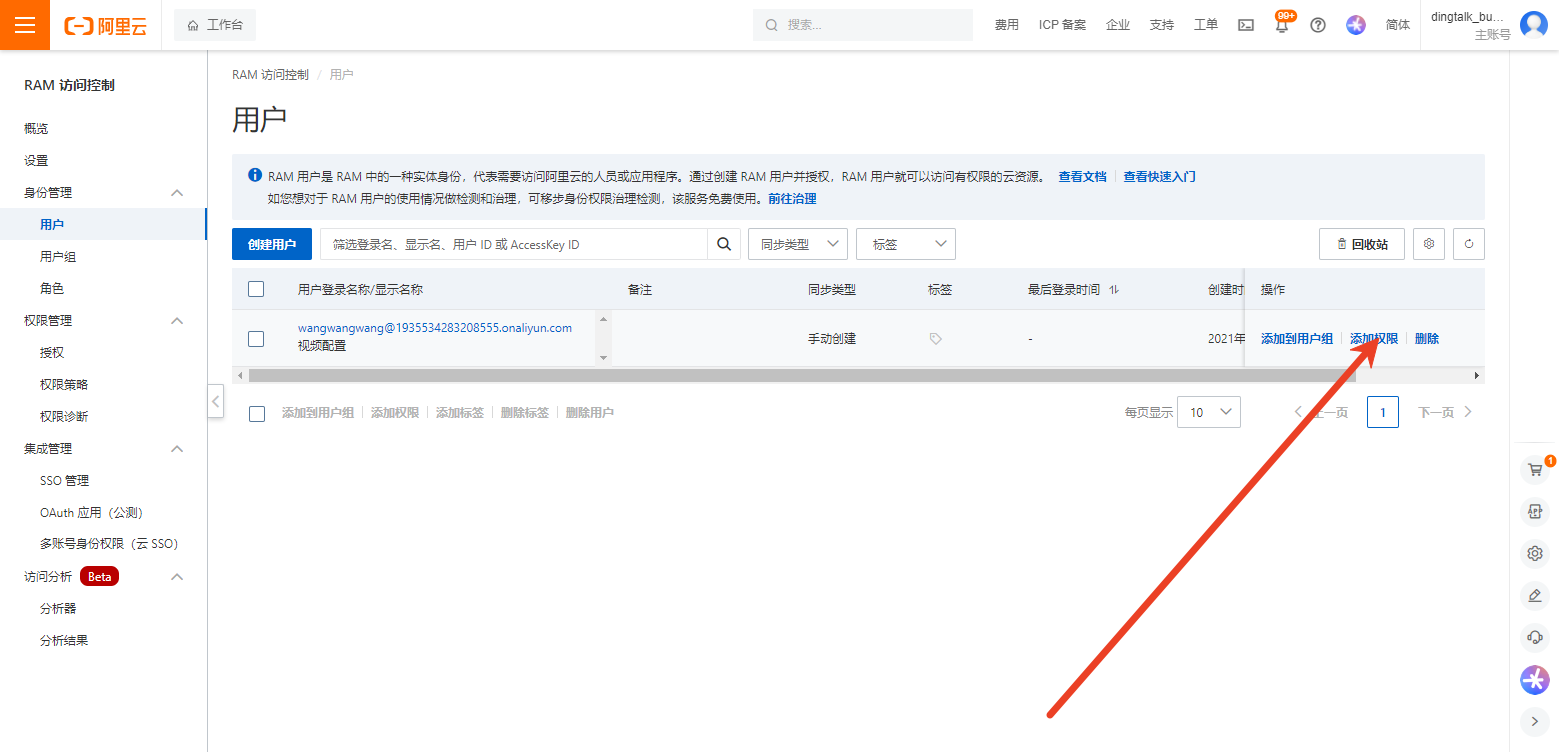Select all users with header checkbox

256,289
